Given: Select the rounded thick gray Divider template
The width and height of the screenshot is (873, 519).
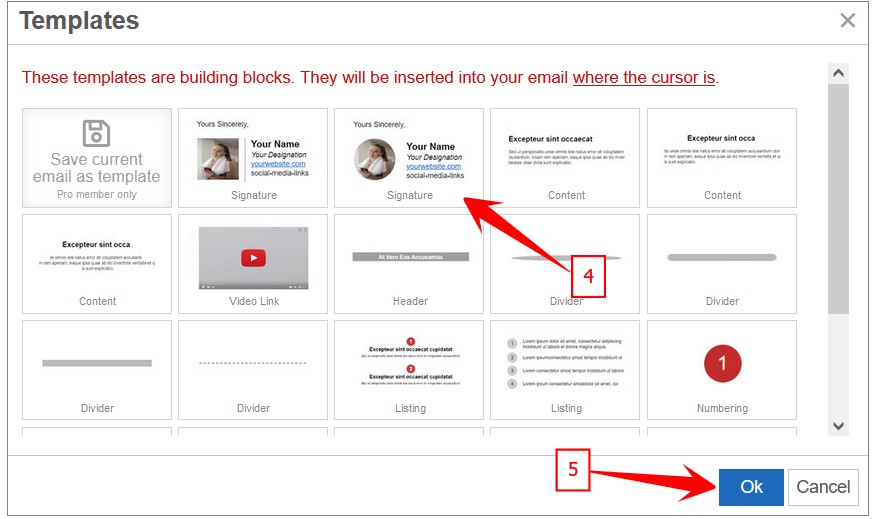Looking at the screenshot, I should [722, 264].
